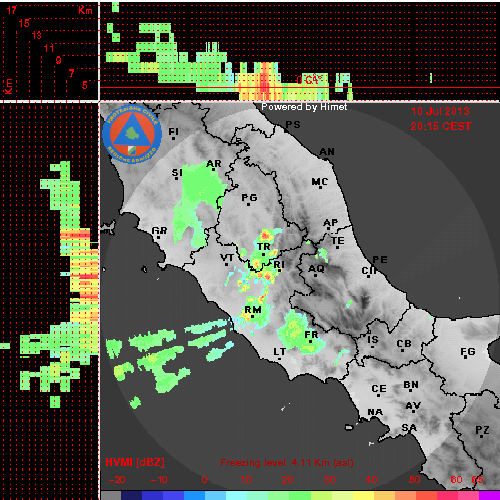The width and height of the screenshot is (500, 500).
Task: Click the FI city label
Action: click(x=174, y=132)
